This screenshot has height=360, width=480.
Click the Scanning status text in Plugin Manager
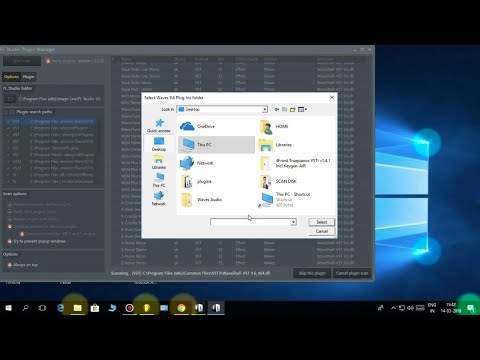pos(190,273)
